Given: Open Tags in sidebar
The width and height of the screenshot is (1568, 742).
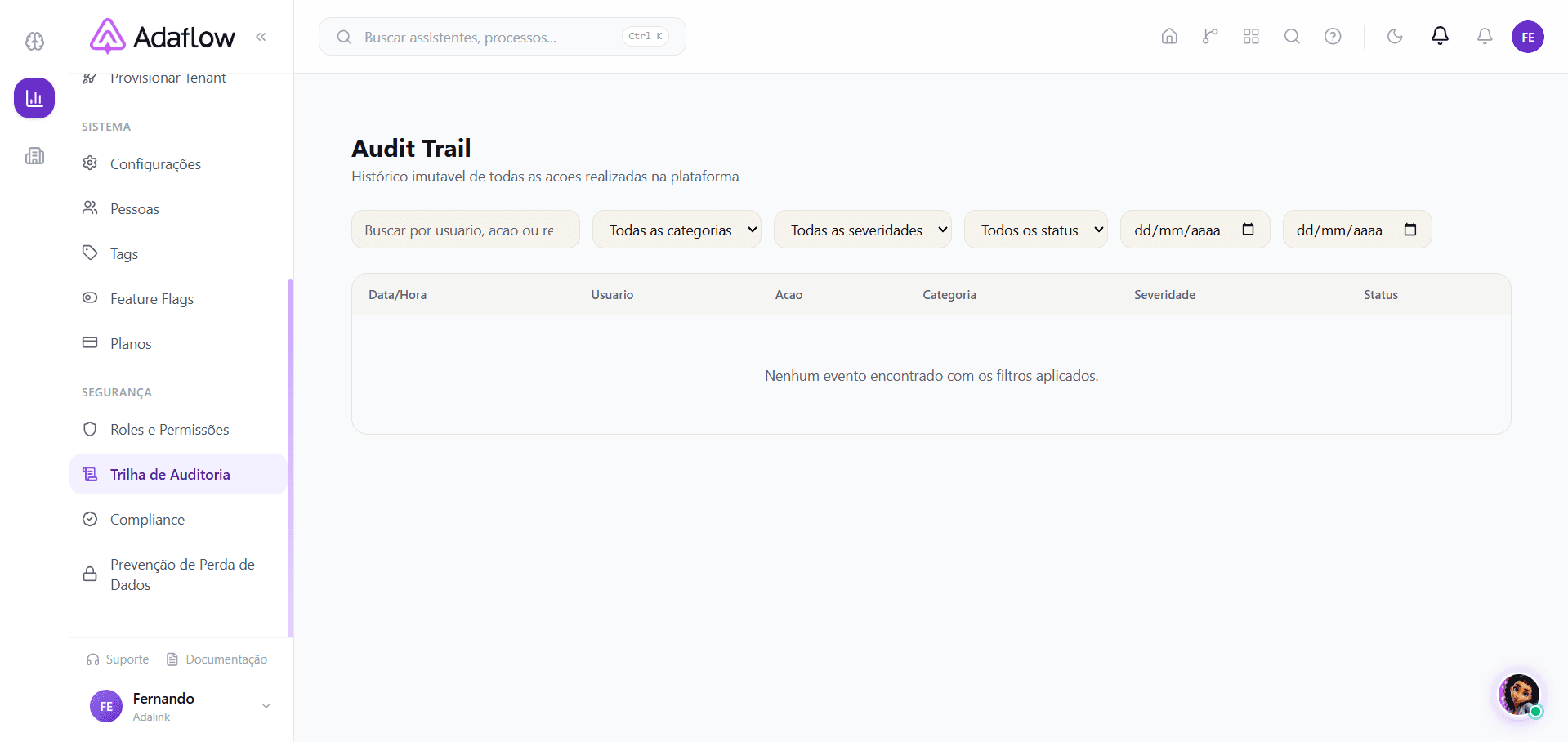Looking at the screenshot, I should pos(178,253).
